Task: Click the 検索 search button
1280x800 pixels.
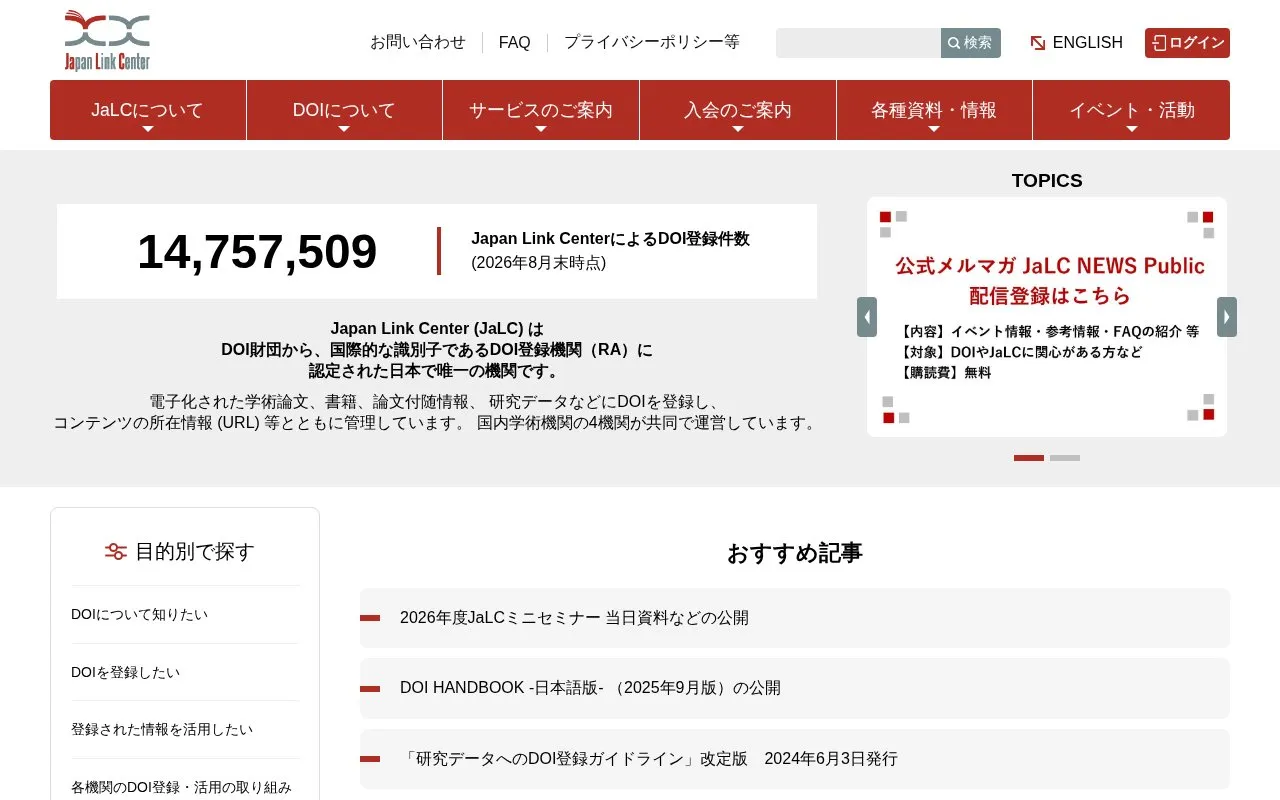Action: pyautogui.click(x=971, y=43)
